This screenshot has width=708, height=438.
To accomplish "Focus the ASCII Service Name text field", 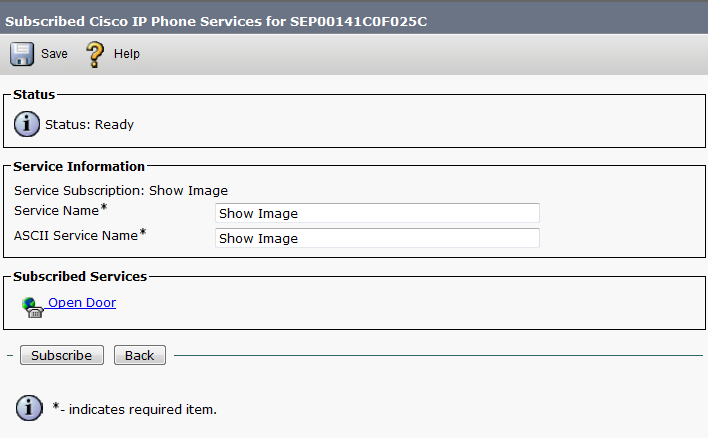I will click(377, 238).
